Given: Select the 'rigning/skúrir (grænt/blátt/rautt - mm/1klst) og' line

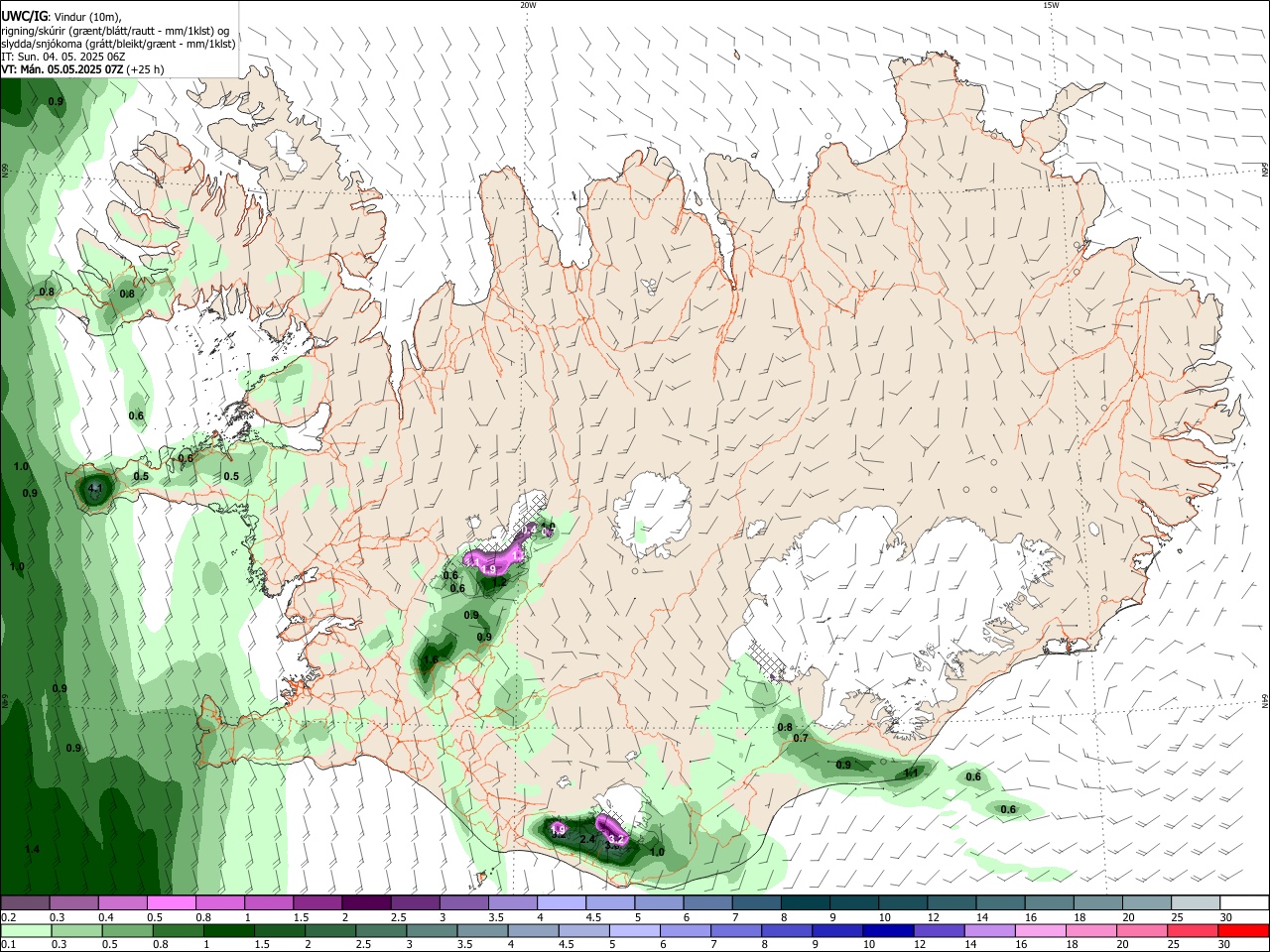Looking at the screenshot, I should click(115, 31).
